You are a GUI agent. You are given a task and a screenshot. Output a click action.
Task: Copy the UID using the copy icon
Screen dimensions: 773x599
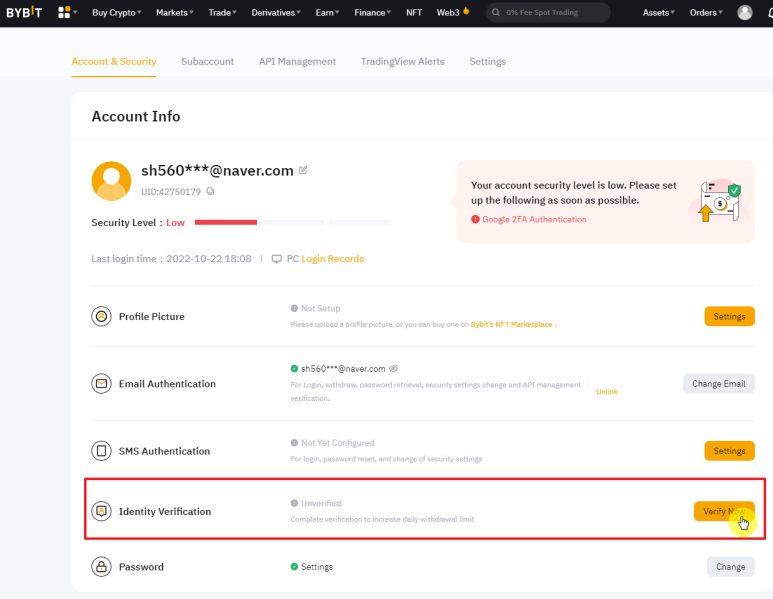click(x=211, y=191)
